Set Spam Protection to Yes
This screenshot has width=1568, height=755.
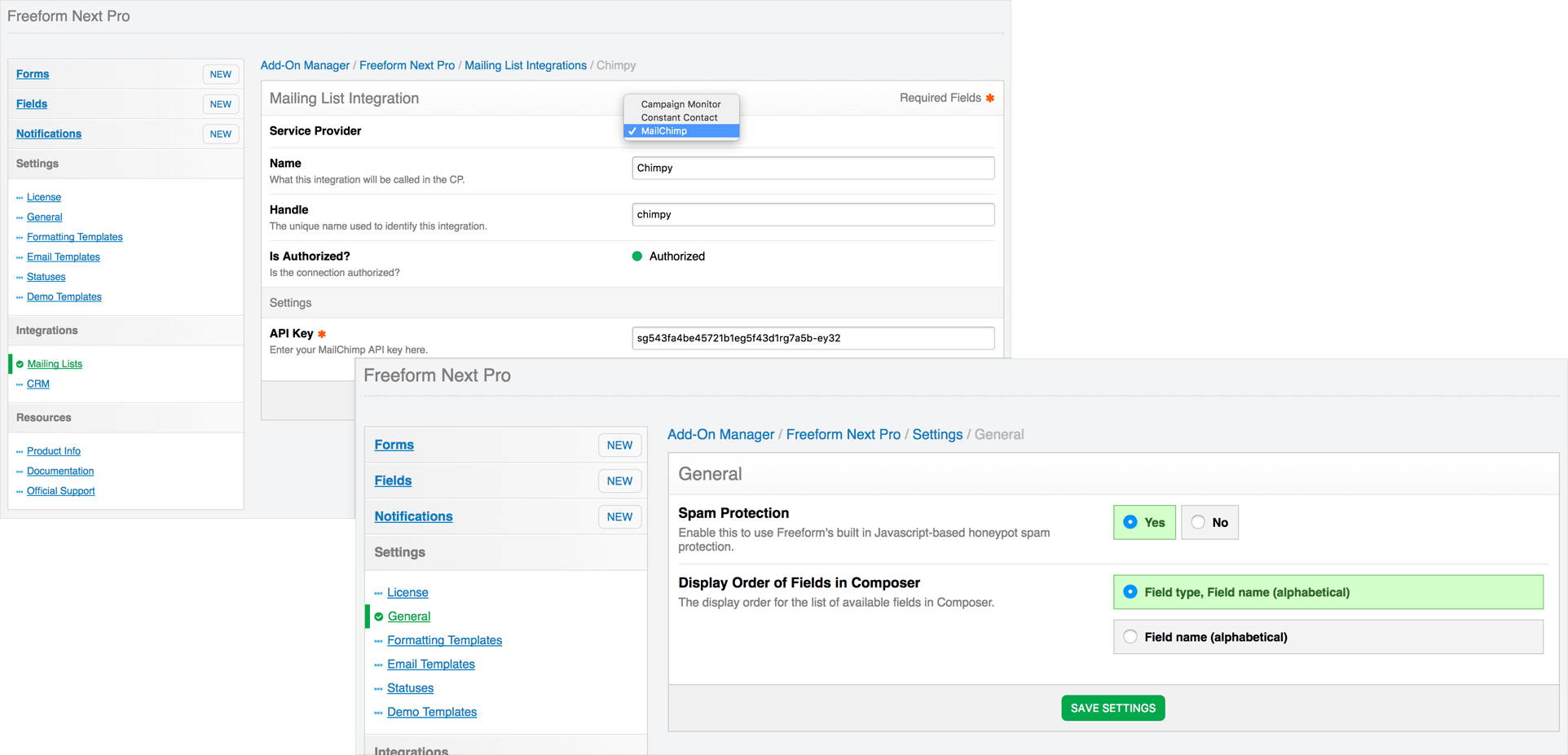coord(1144,523)
